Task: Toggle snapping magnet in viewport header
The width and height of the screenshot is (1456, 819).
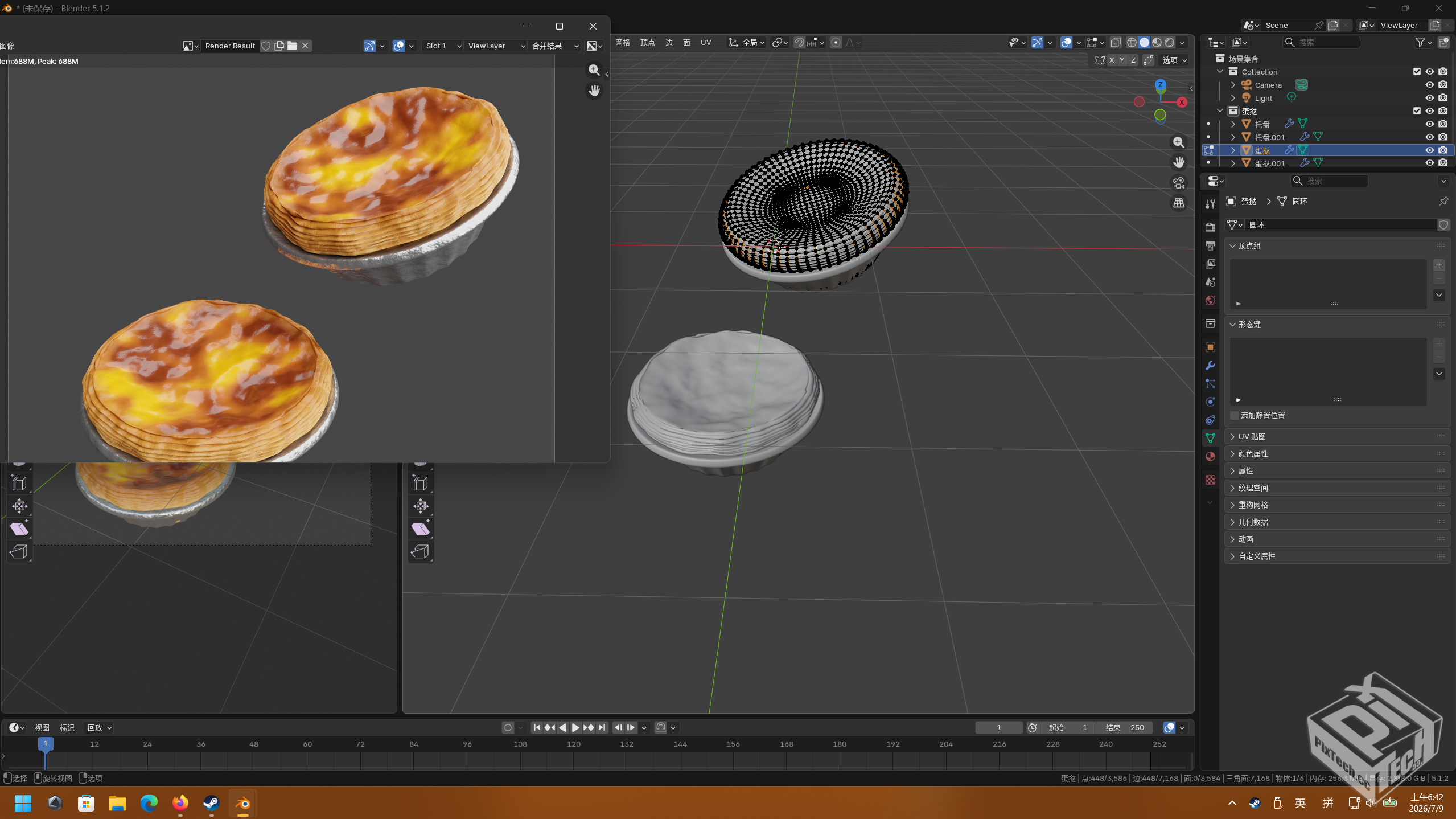Action: click(799, 43)
